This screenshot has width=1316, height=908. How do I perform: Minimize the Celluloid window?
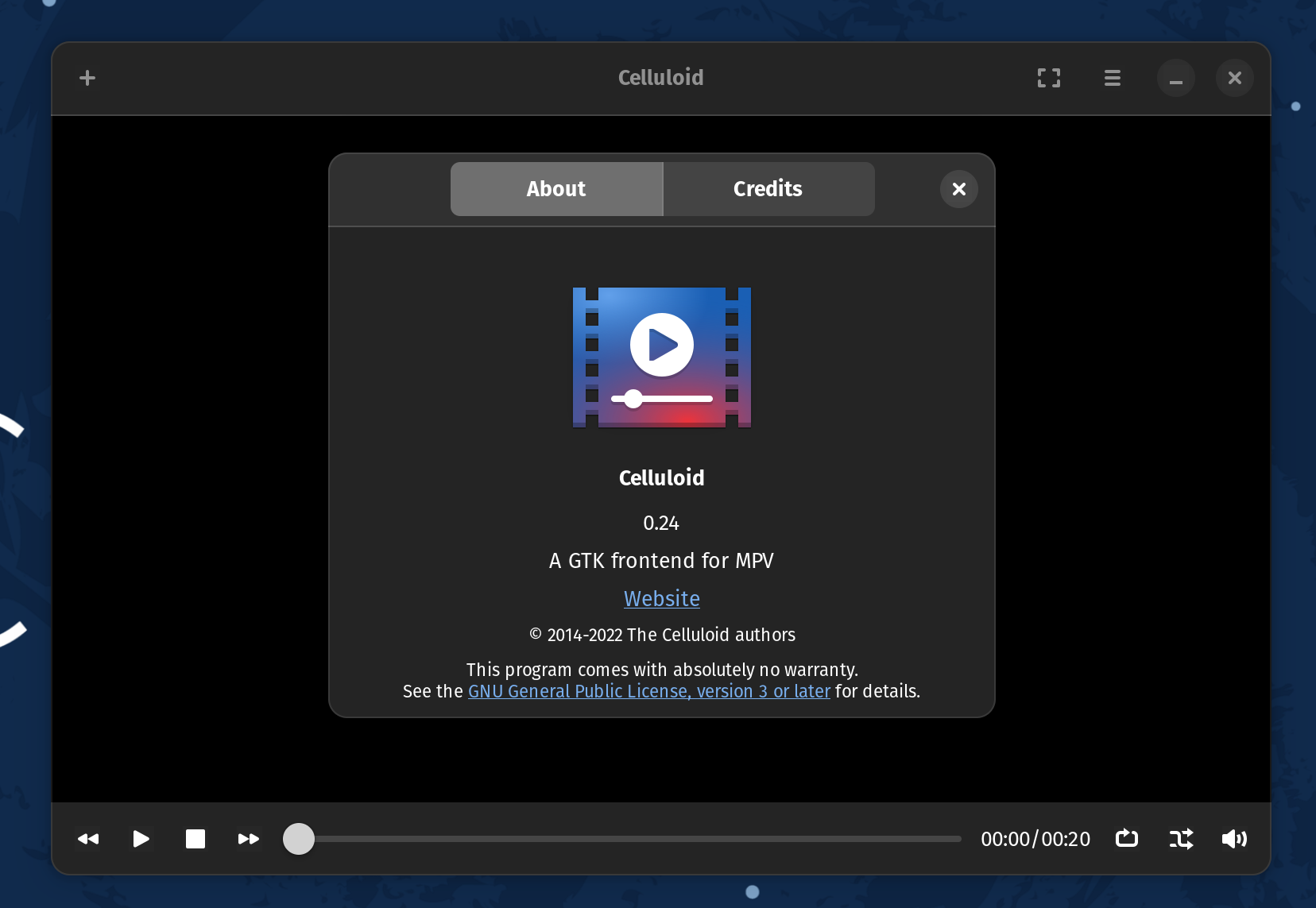point(1176,78)
